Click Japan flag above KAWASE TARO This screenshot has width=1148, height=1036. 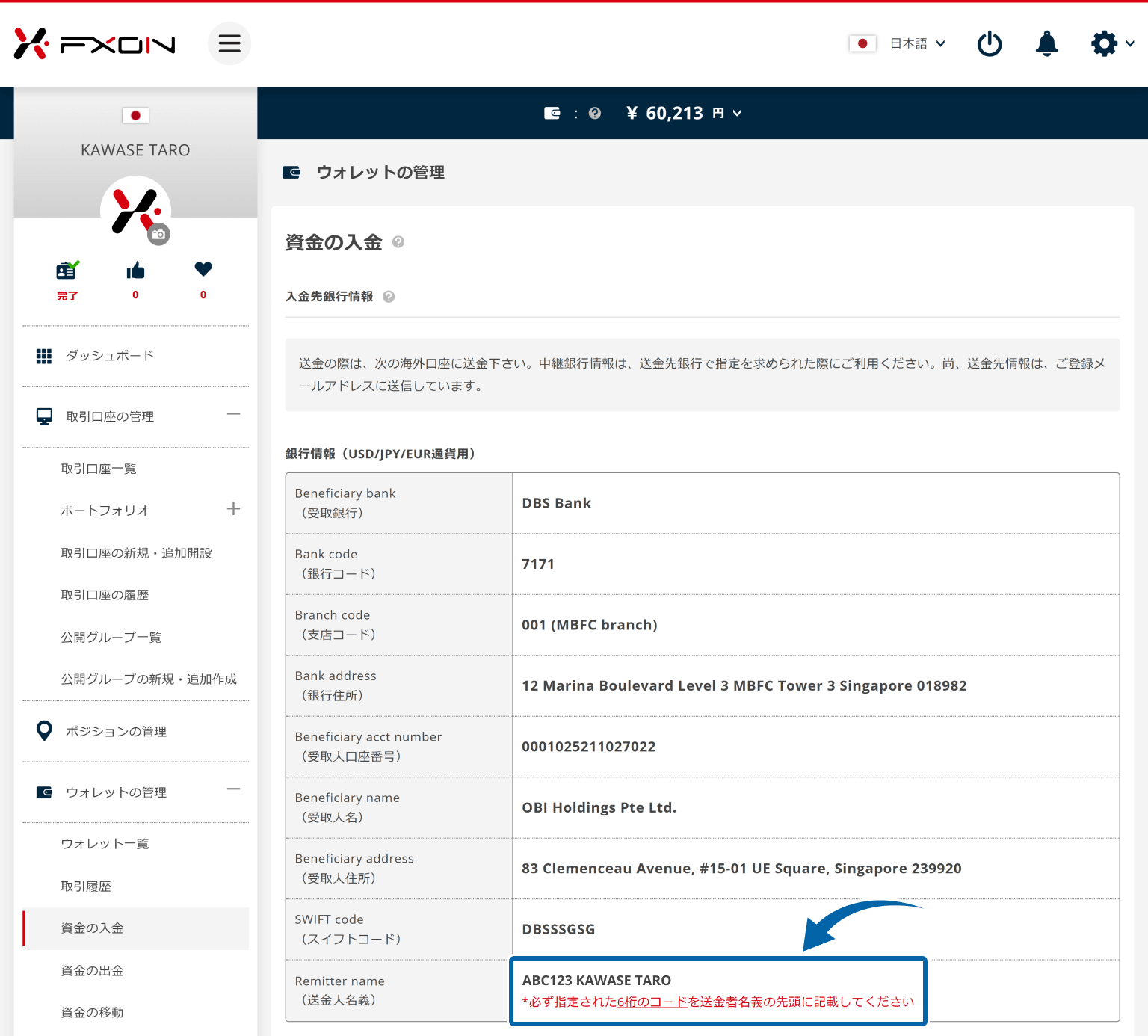[135, 115]
